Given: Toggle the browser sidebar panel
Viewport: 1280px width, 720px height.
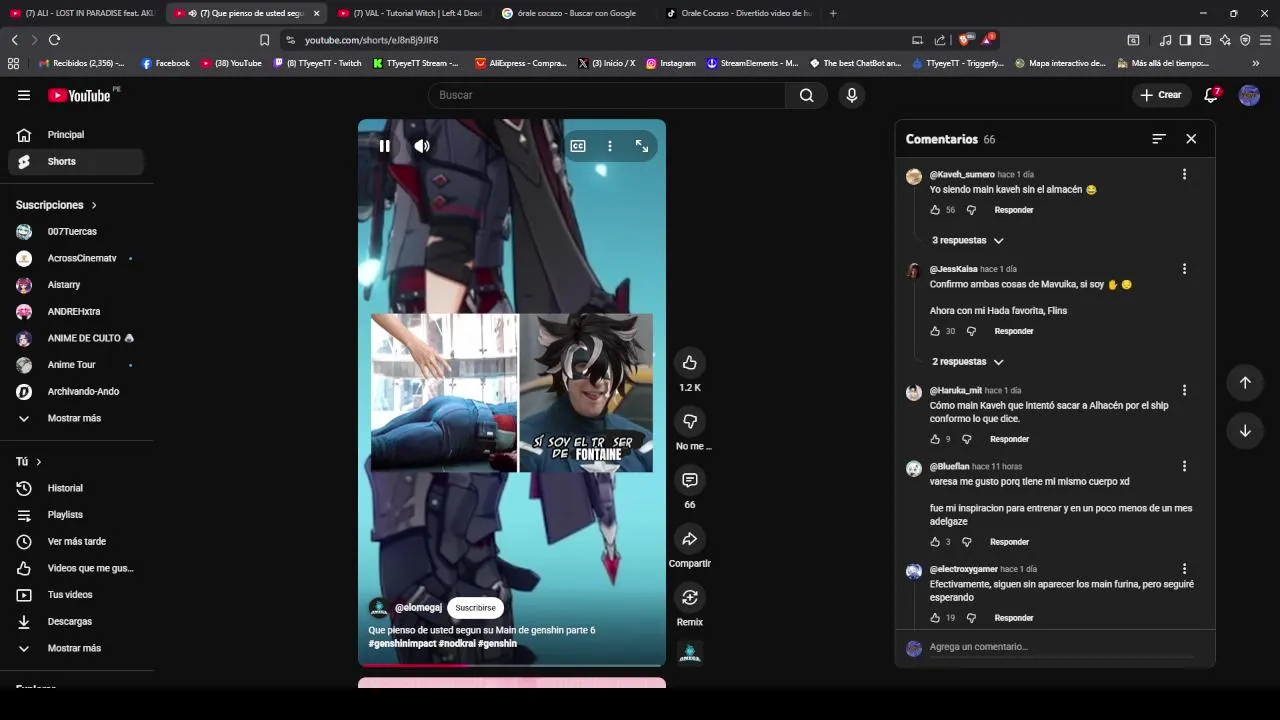Looking at the screenshot, I should pyautogui.click(x=1185, y=40).
